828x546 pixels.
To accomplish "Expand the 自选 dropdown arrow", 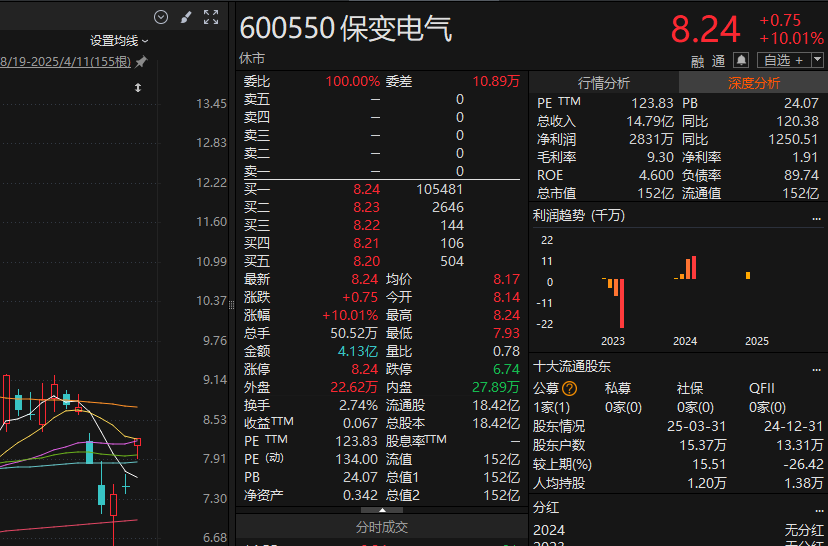I will click(817, 60).
